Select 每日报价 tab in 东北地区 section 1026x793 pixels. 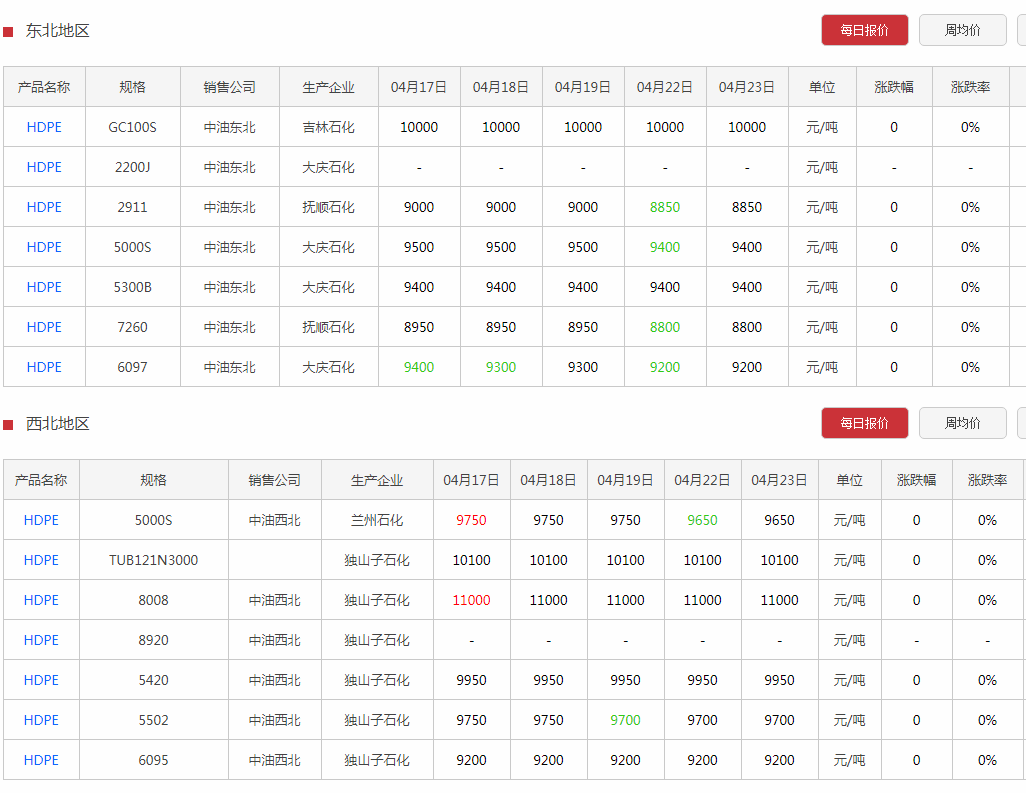[x=864, y=30]
